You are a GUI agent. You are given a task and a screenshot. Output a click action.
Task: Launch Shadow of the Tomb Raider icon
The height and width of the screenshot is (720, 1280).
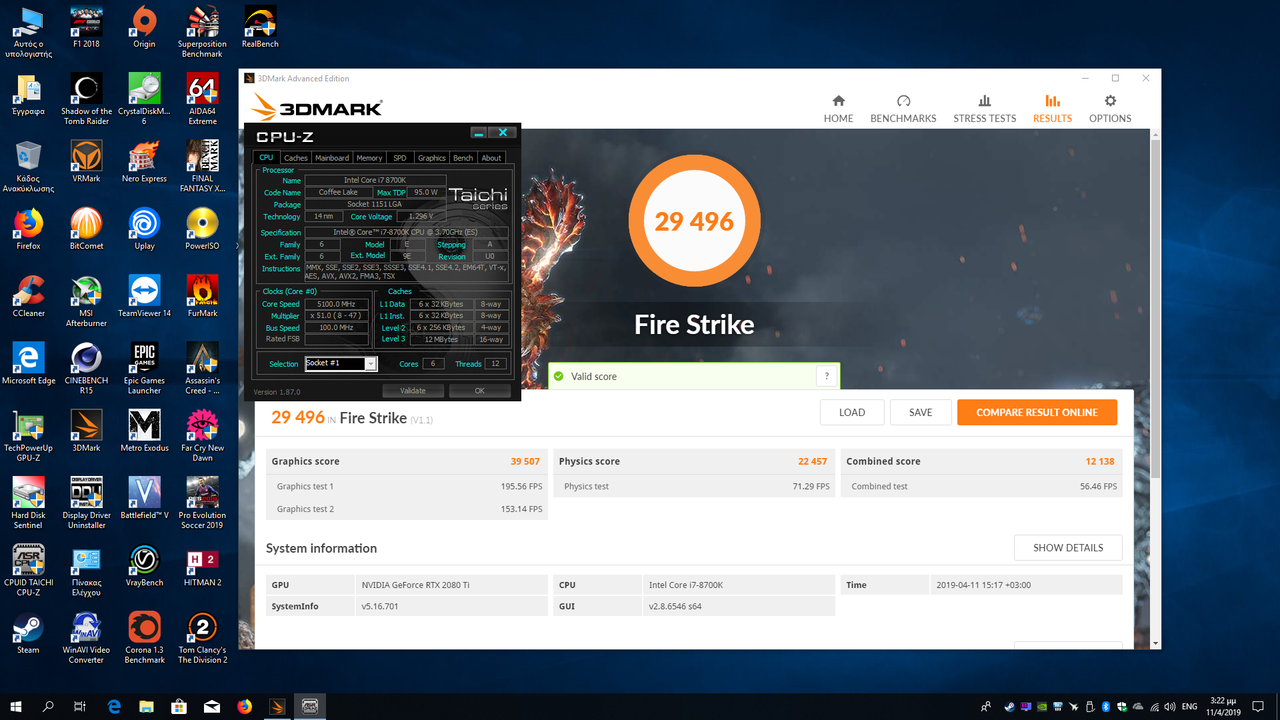(x=86, y=99)
